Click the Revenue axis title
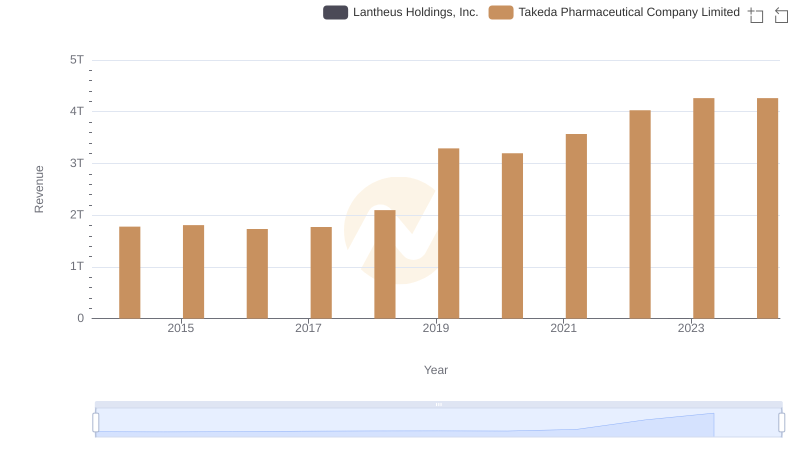Image resolution: width=800 pixels, height=461 pixels. [x=39, y=189]
